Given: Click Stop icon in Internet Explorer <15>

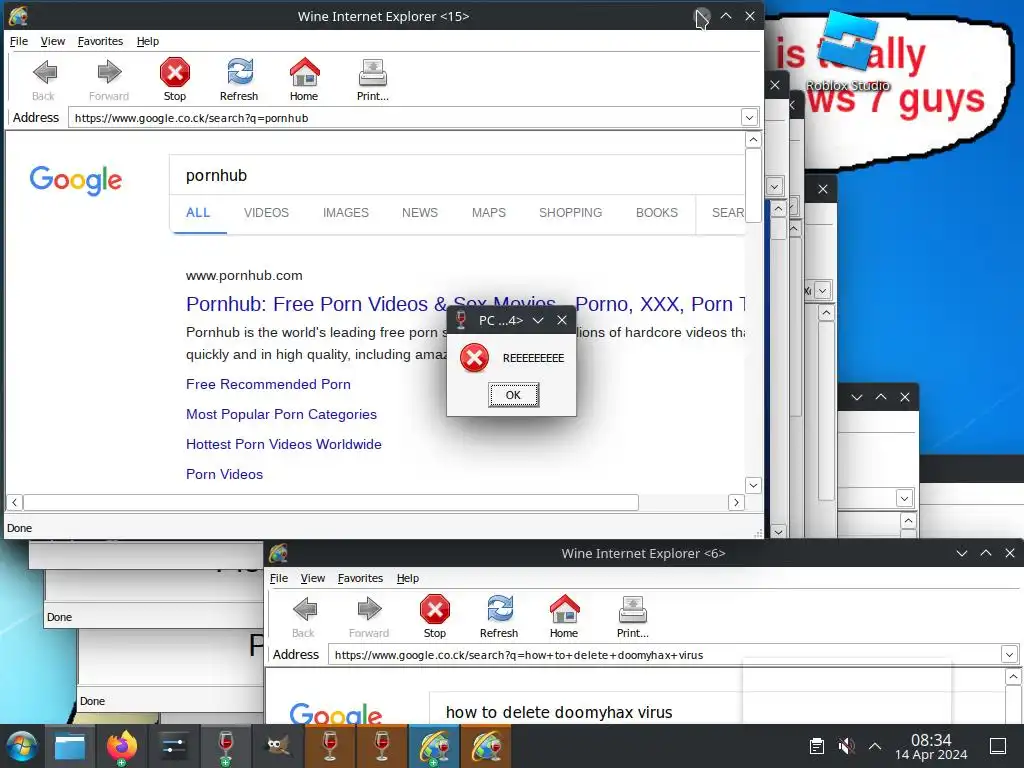Looking at the screenshot, I should pos(174,72).
